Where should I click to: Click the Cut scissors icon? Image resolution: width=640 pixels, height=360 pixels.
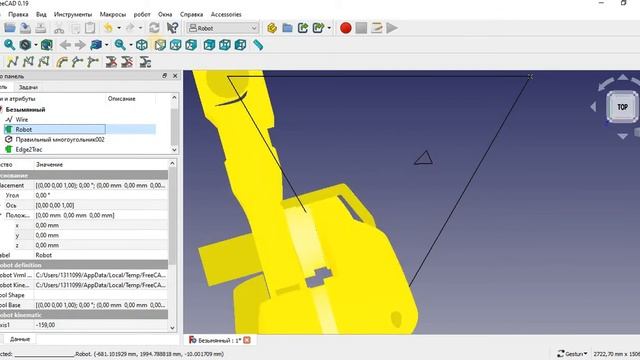59,28
